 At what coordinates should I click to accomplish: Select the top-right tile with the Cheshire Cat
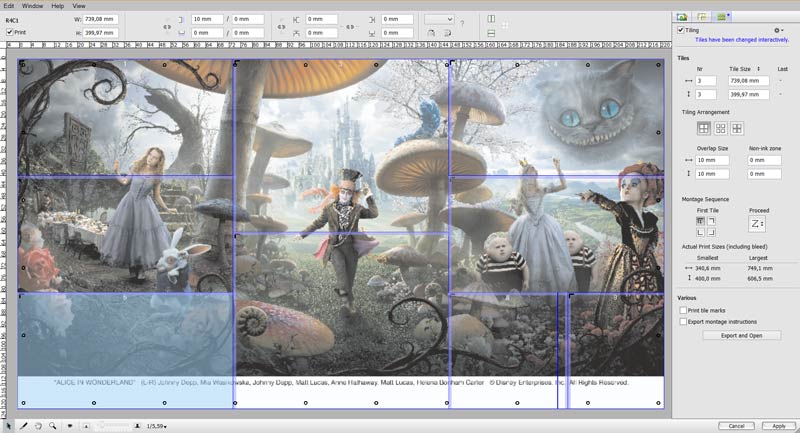point(557,118)
